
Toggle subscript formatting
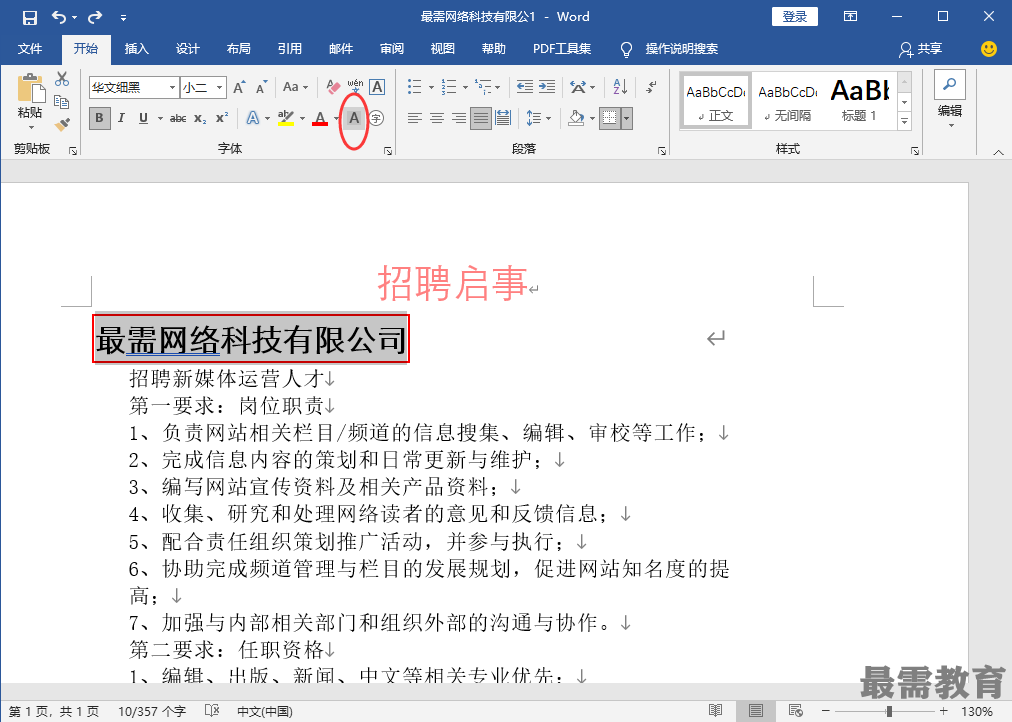tap(200, 118)
